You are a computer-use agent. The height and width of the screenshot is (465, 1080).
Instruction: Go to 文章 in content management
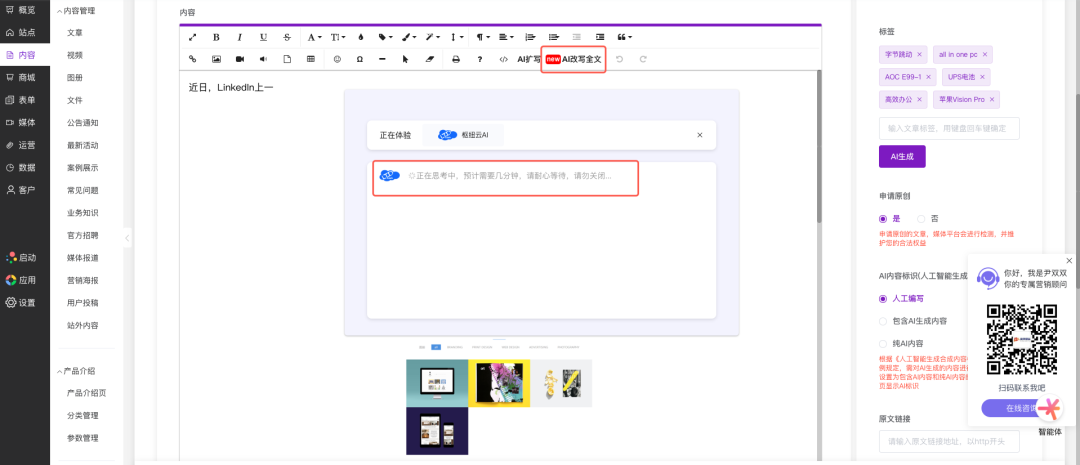pos(75,33)
